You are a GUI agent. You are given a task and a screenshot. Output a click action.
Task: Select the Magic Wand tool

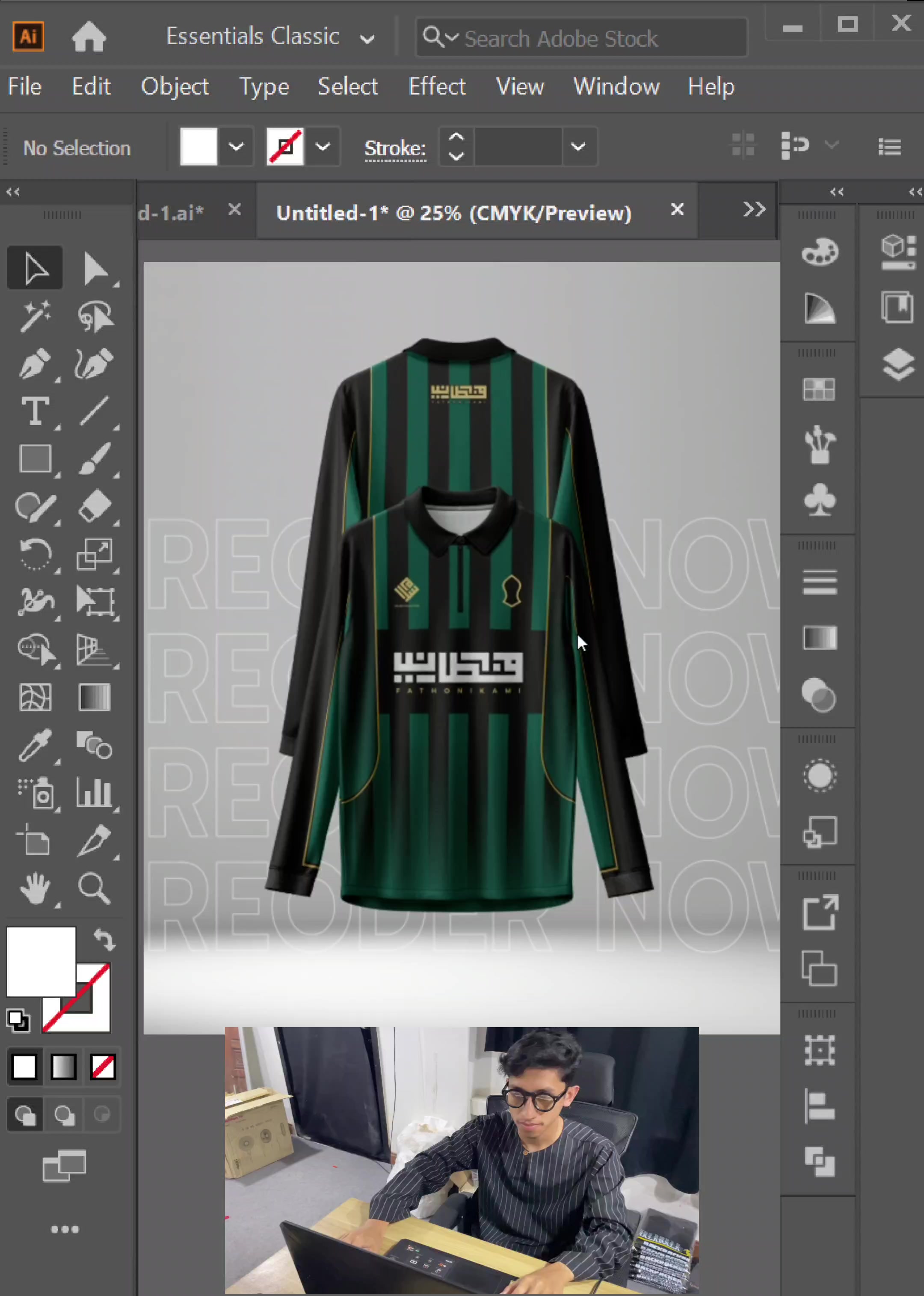[35, 316]
